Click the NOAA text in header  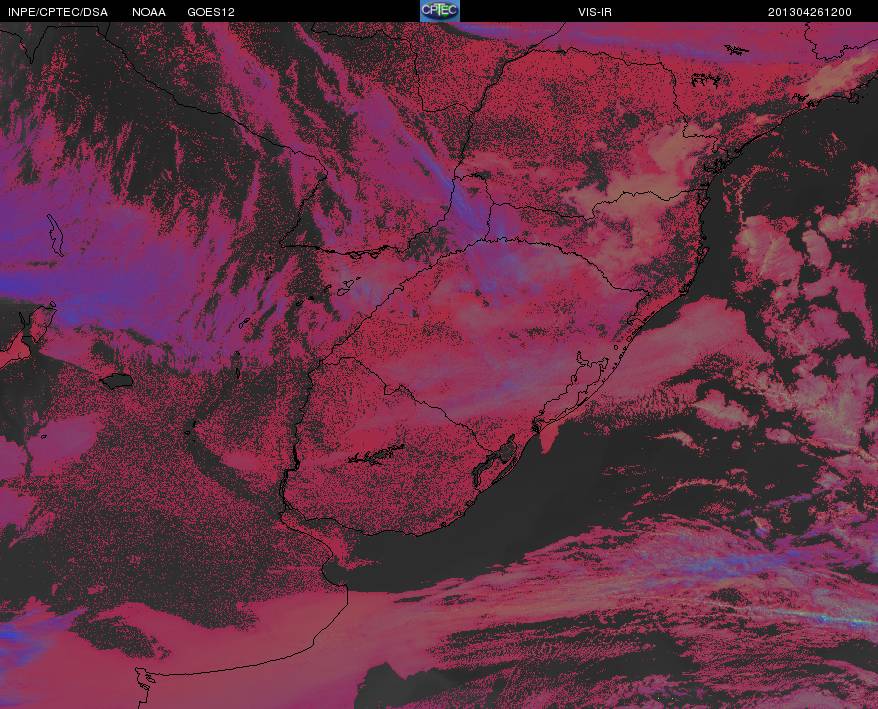149,12
